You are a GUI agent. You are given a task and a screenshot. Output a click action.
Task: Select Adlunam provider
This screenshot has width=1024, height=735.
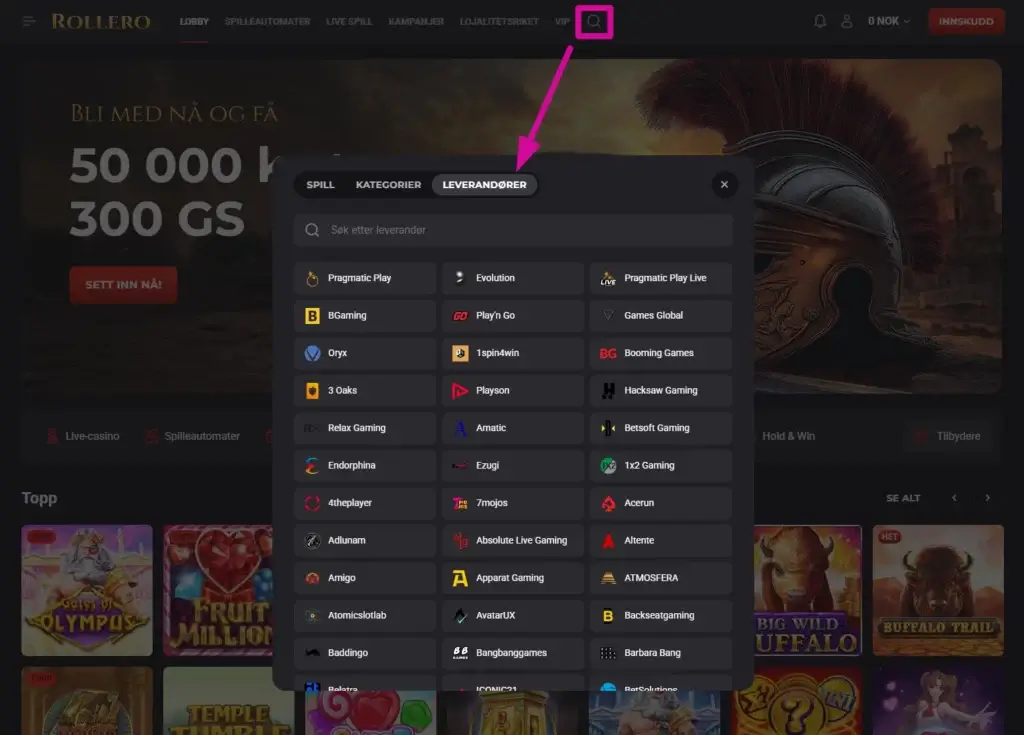coord(365,540)
